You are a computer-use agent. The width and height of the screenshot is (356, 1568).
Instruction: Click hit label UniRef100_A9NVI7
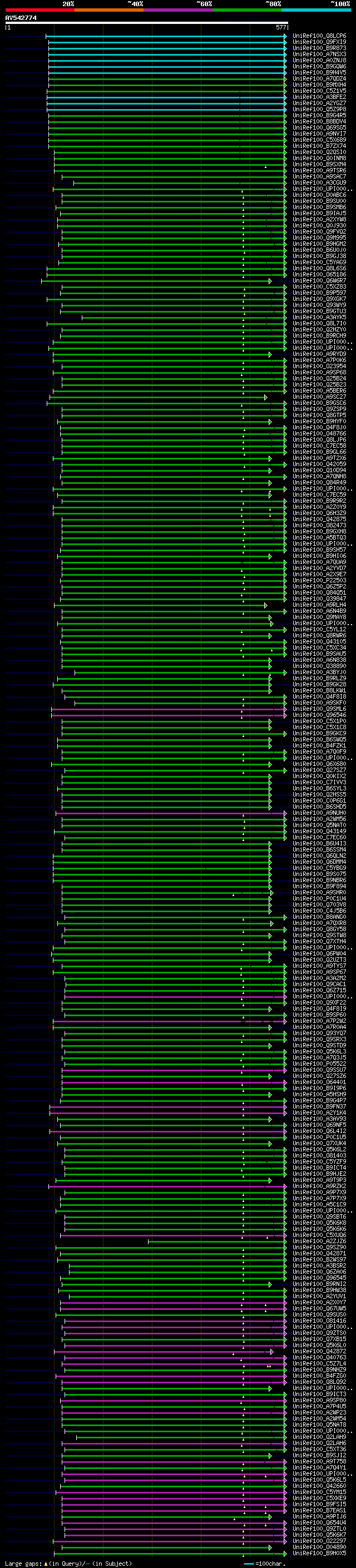(319, 134)
